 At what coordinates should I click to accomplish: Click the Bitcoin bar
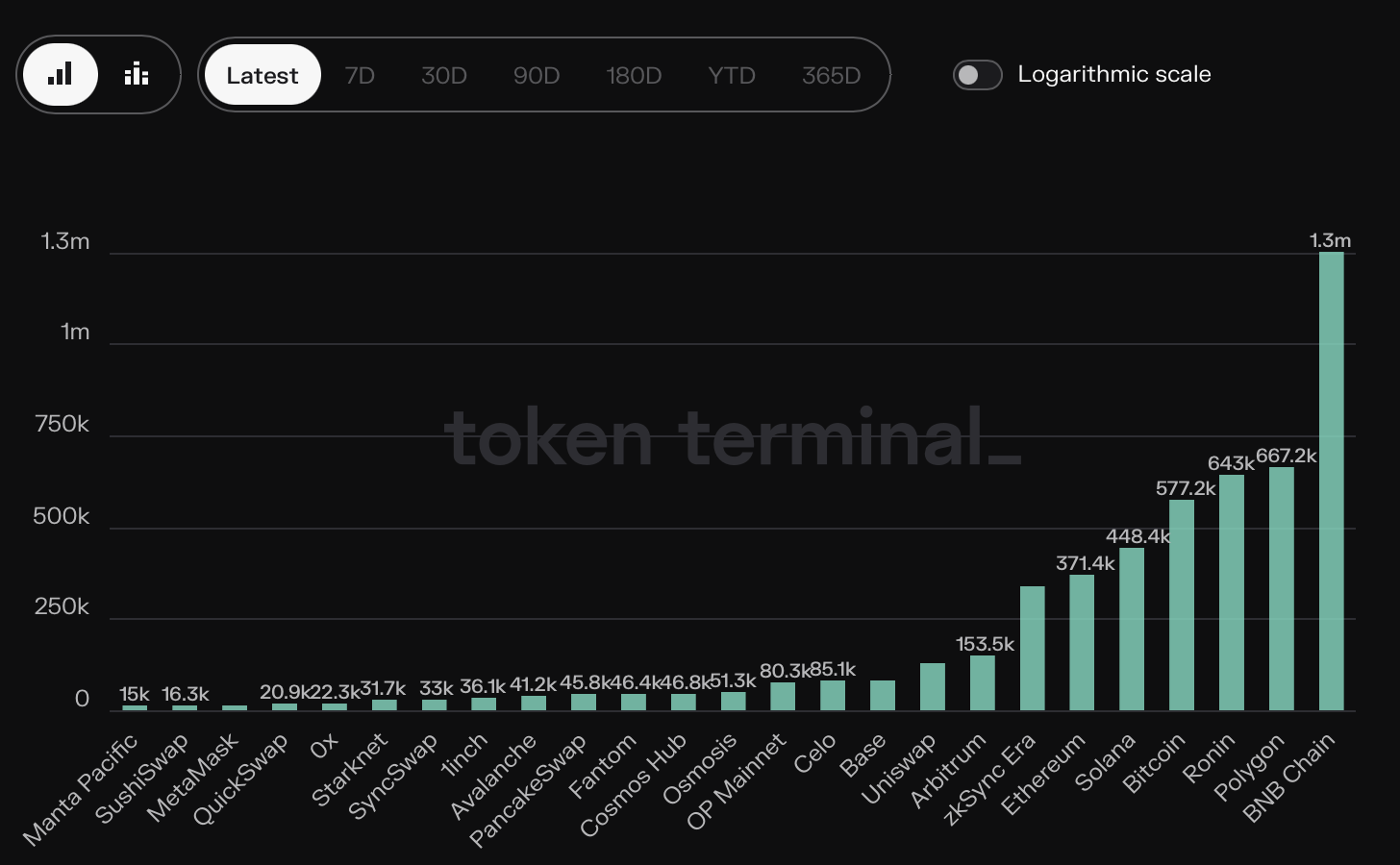tap(1182, 605)
